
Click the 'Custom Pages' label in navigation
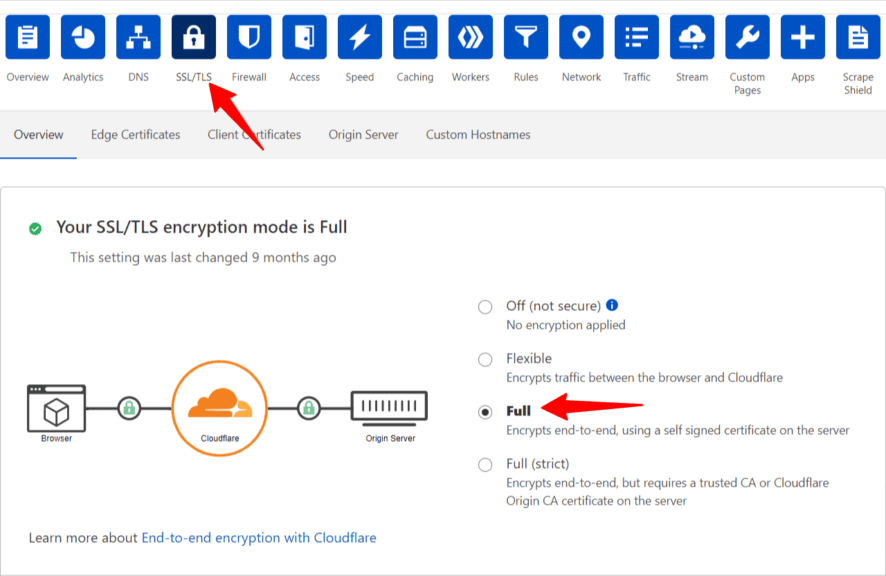(x=748, y=84)
